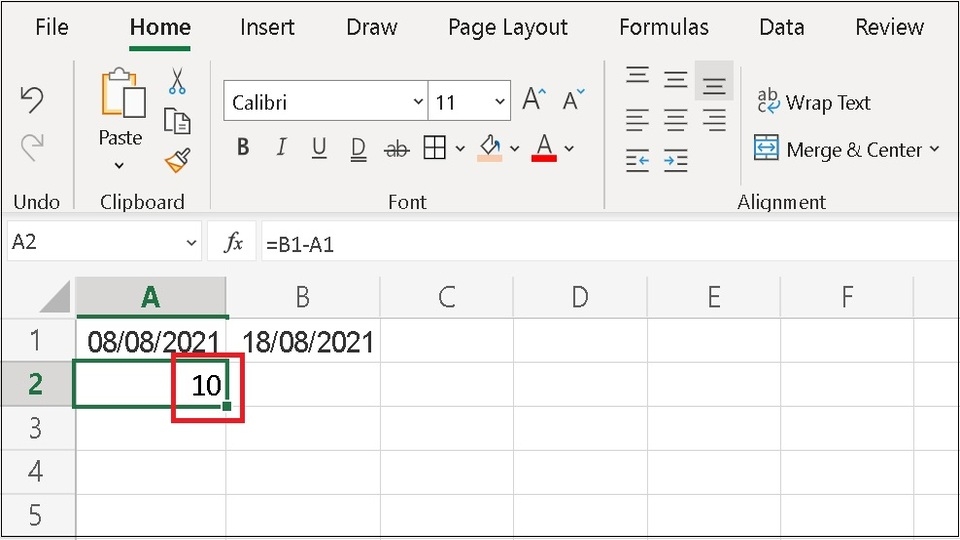The width and height of the screenshot is (960, 540).
Task: Switch to the Page Layout tab
Action: coord(508,27)
